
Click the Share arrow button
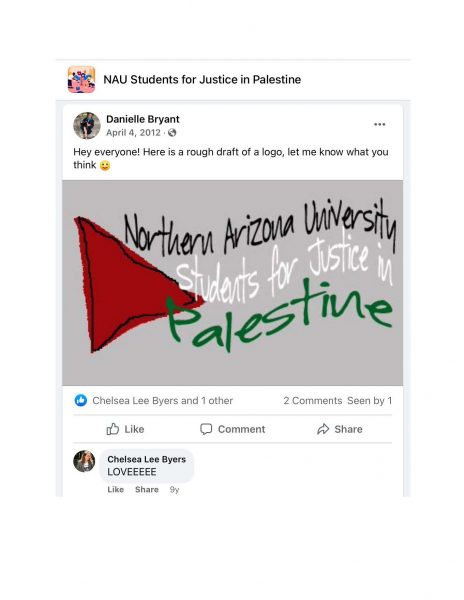pyautogui.click(x=340, y=429)
